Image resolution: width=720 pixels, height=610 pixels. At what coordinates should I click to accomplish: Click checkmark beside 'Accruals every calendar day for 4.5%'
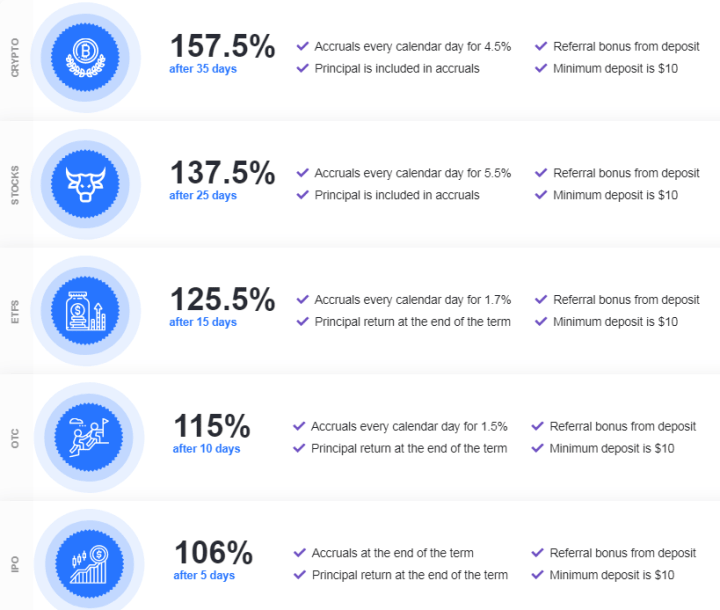click(x=302, y=46)
